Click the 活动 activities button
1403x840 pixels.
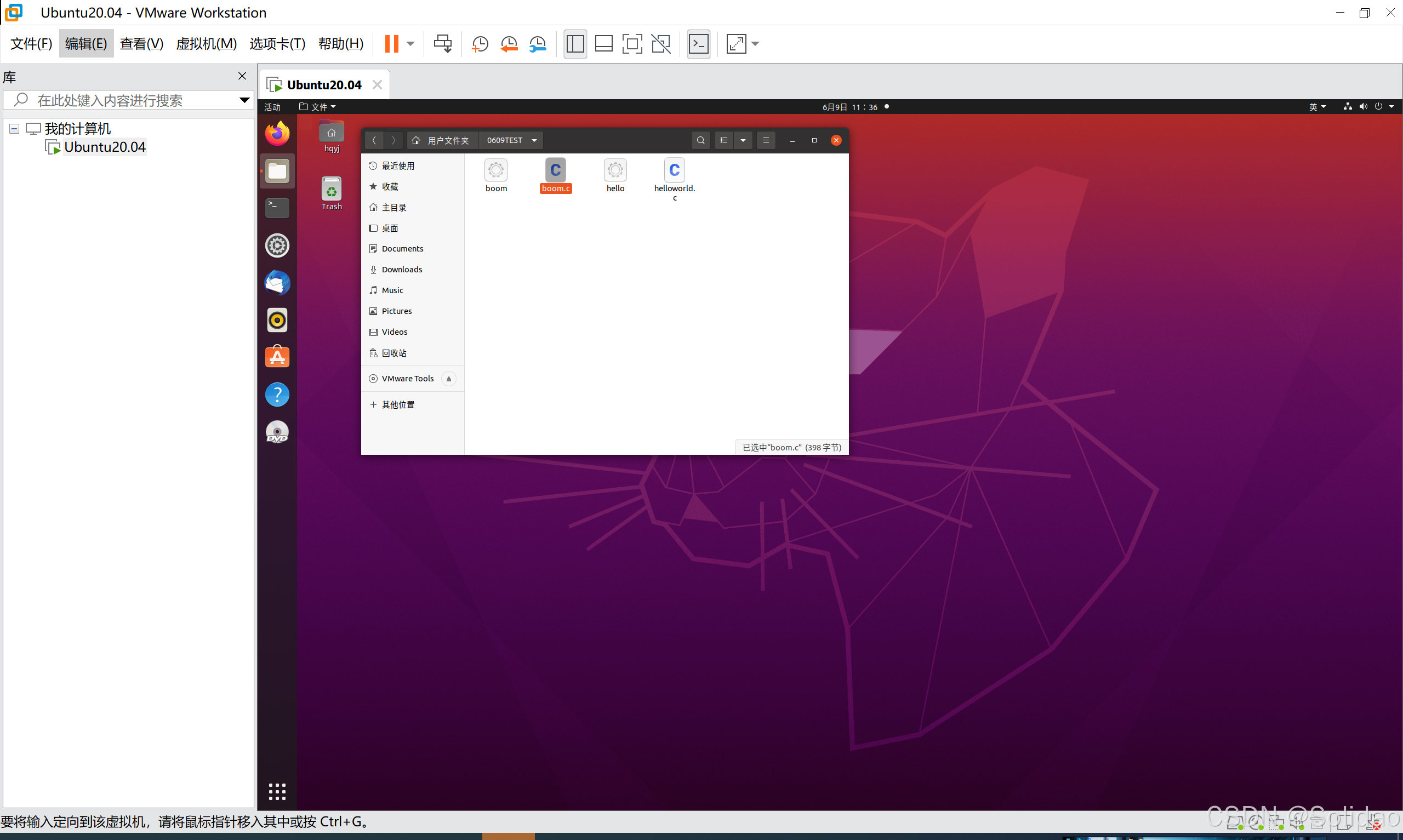pyautogui.click(x=272, y=107)
